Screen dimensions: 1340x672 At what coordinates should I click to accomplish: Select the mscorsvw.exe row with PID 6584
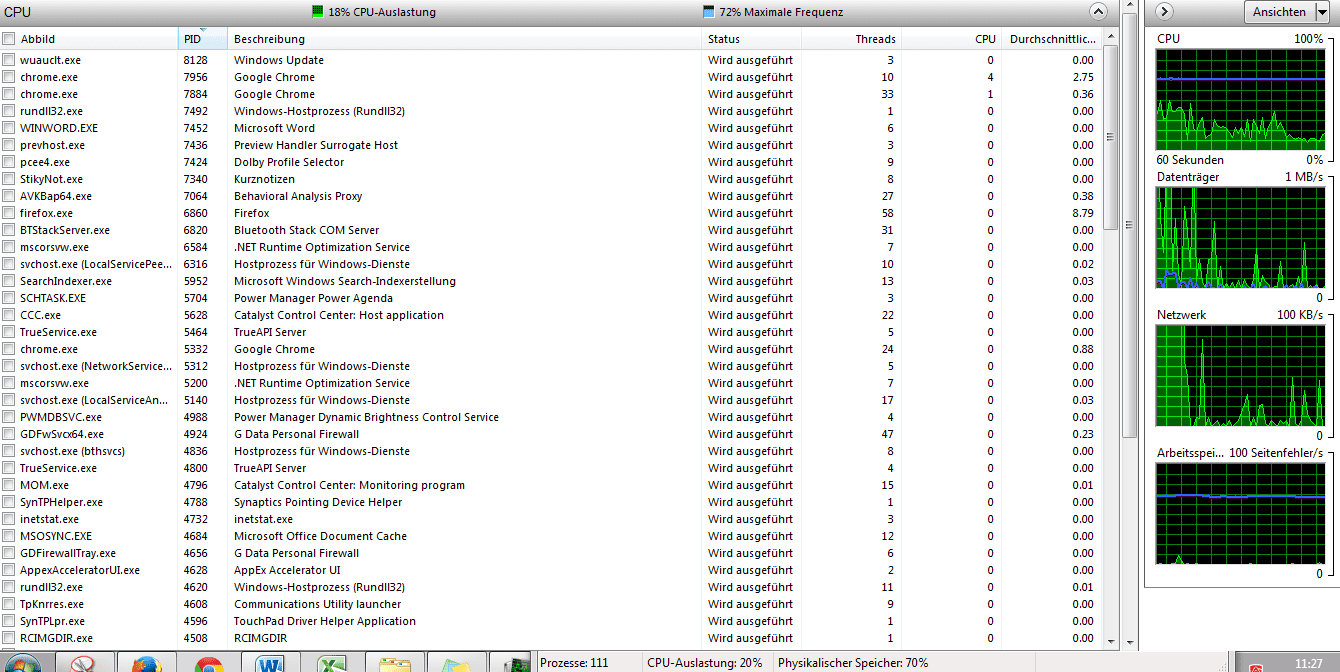[x=550, y=247]
